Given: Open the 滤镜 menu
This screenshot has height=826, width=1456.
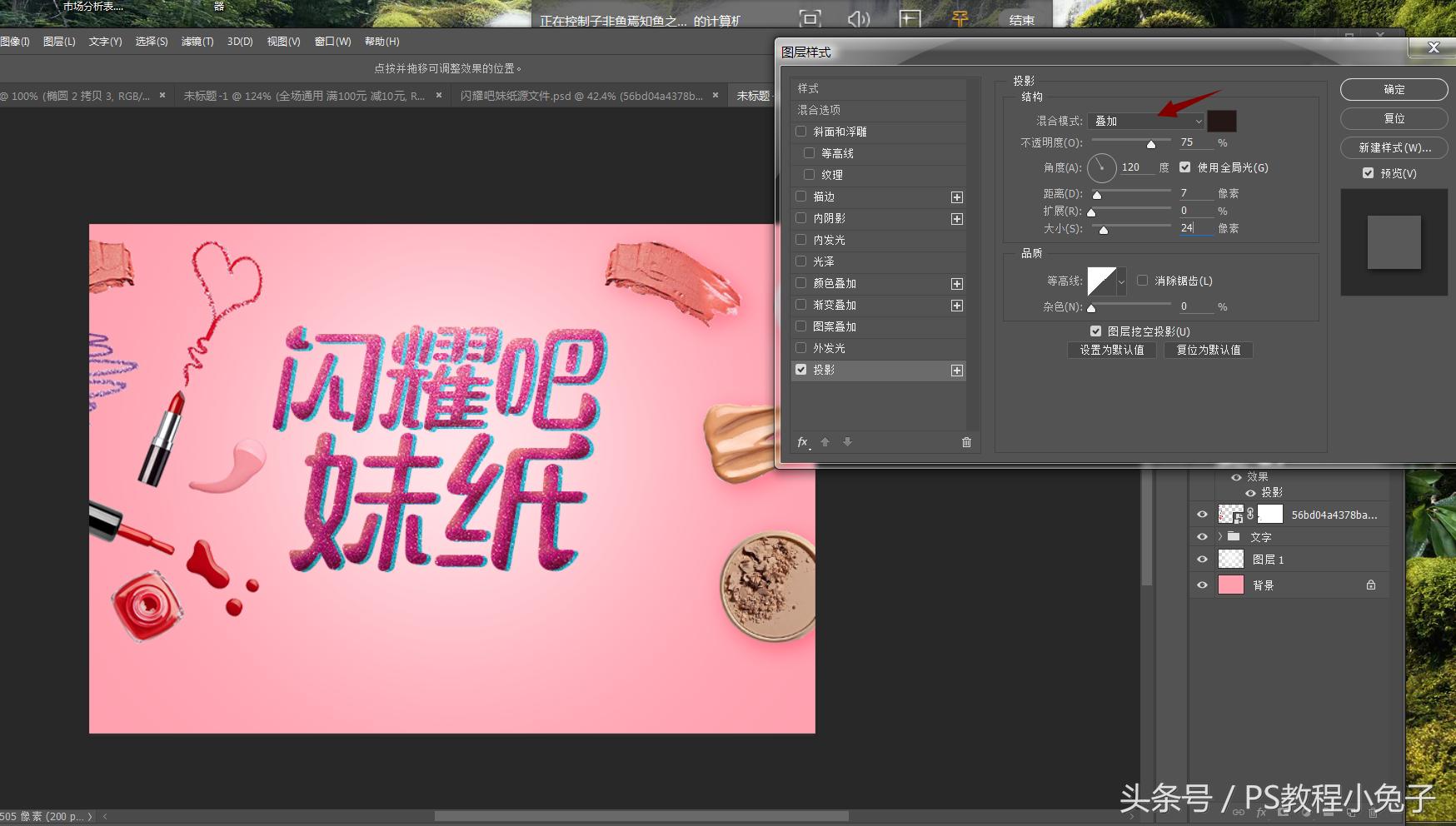Looking at the screenshot, I should coord(197,41).
